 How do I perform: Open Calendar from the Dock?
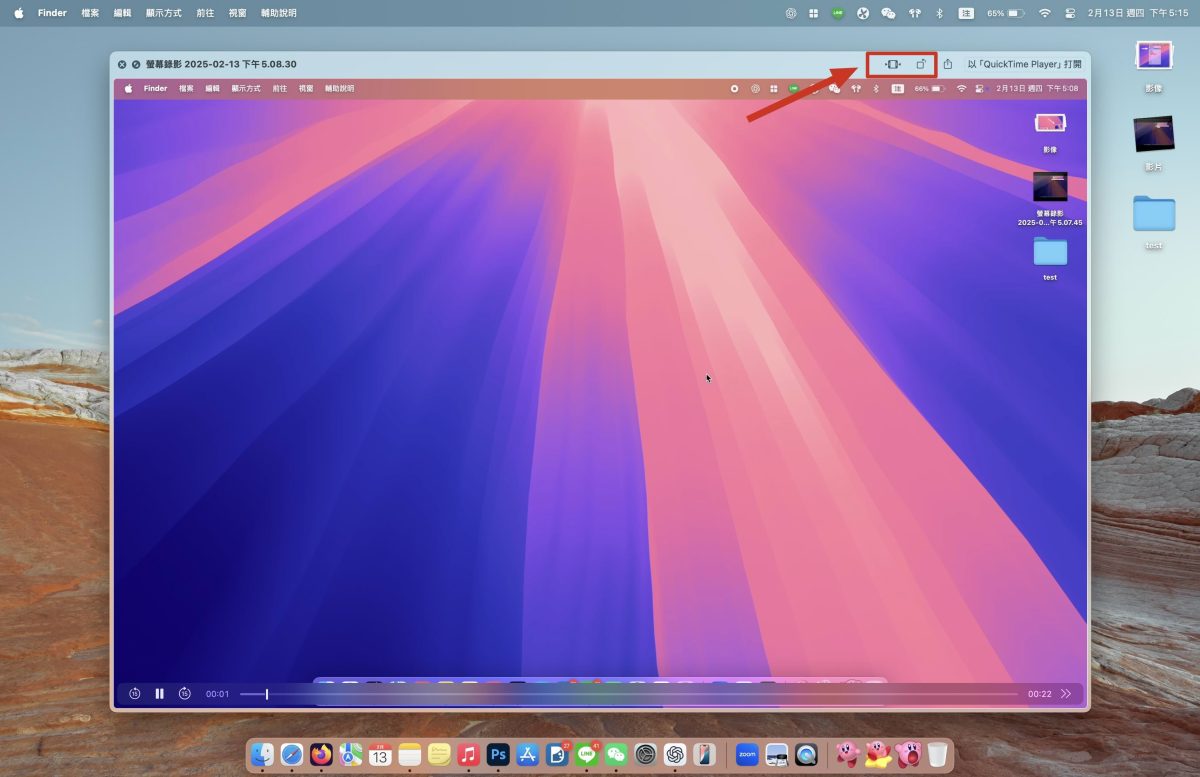point(380,754)
